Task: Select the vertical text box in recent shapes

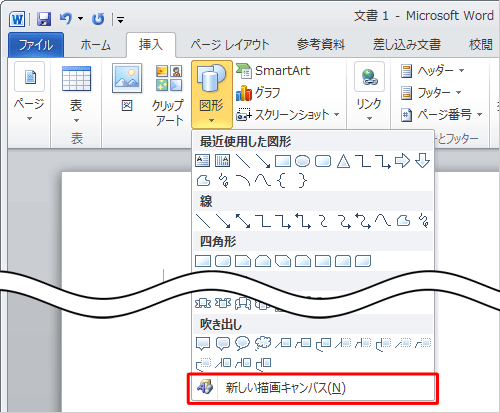Action: click(x=222, y=161)
